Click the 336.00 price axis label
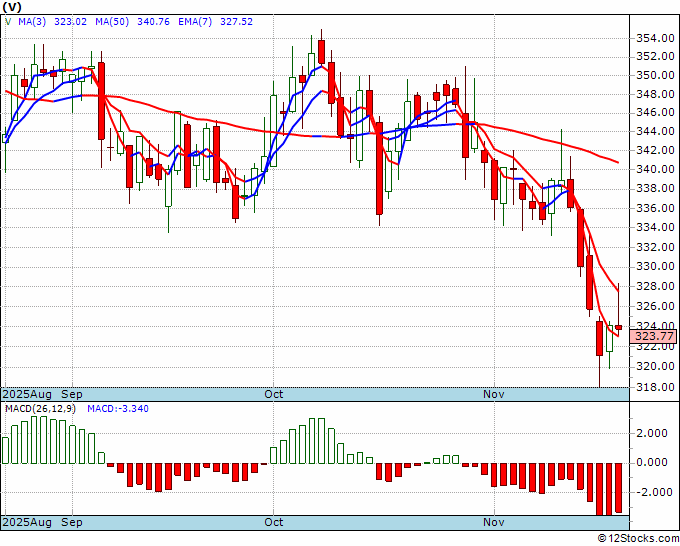680x546 pixels. click(655, 208)
